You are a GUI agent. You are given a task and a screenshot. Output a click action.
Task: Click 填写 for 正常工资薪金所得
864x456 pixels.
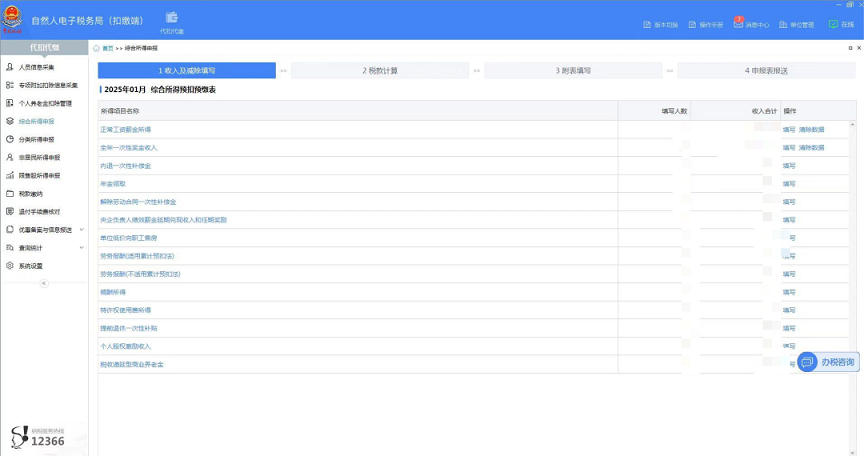pyautogui.click(x=789, y=130)
